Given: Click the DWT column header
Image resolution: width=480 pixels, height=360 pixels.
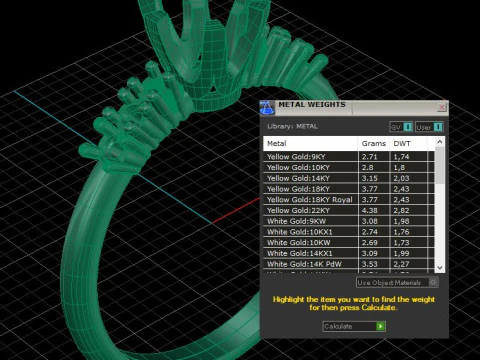Looking at the screenshot, I should pos(408,144).
